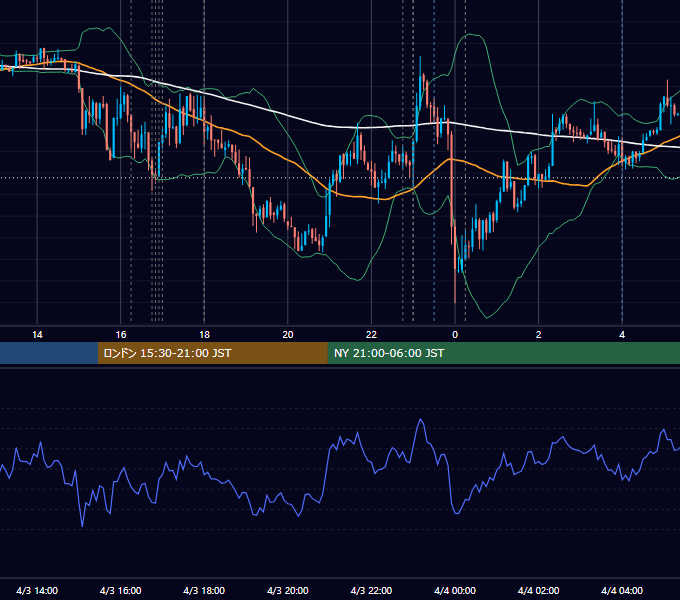Click the 4/4 00:00 time label

pos(455,590)
